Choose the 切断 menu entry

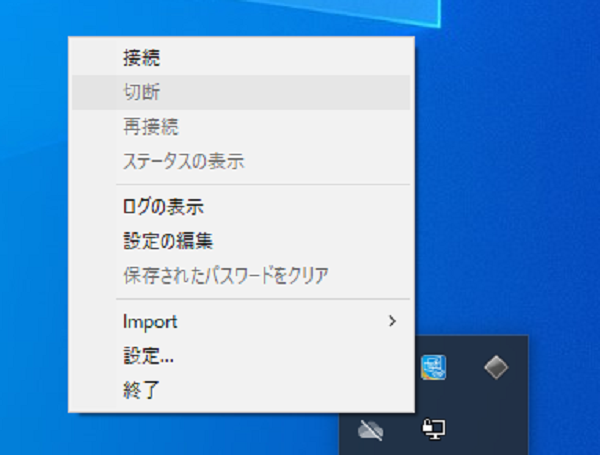pyautogui.click(x=241, y=93)
